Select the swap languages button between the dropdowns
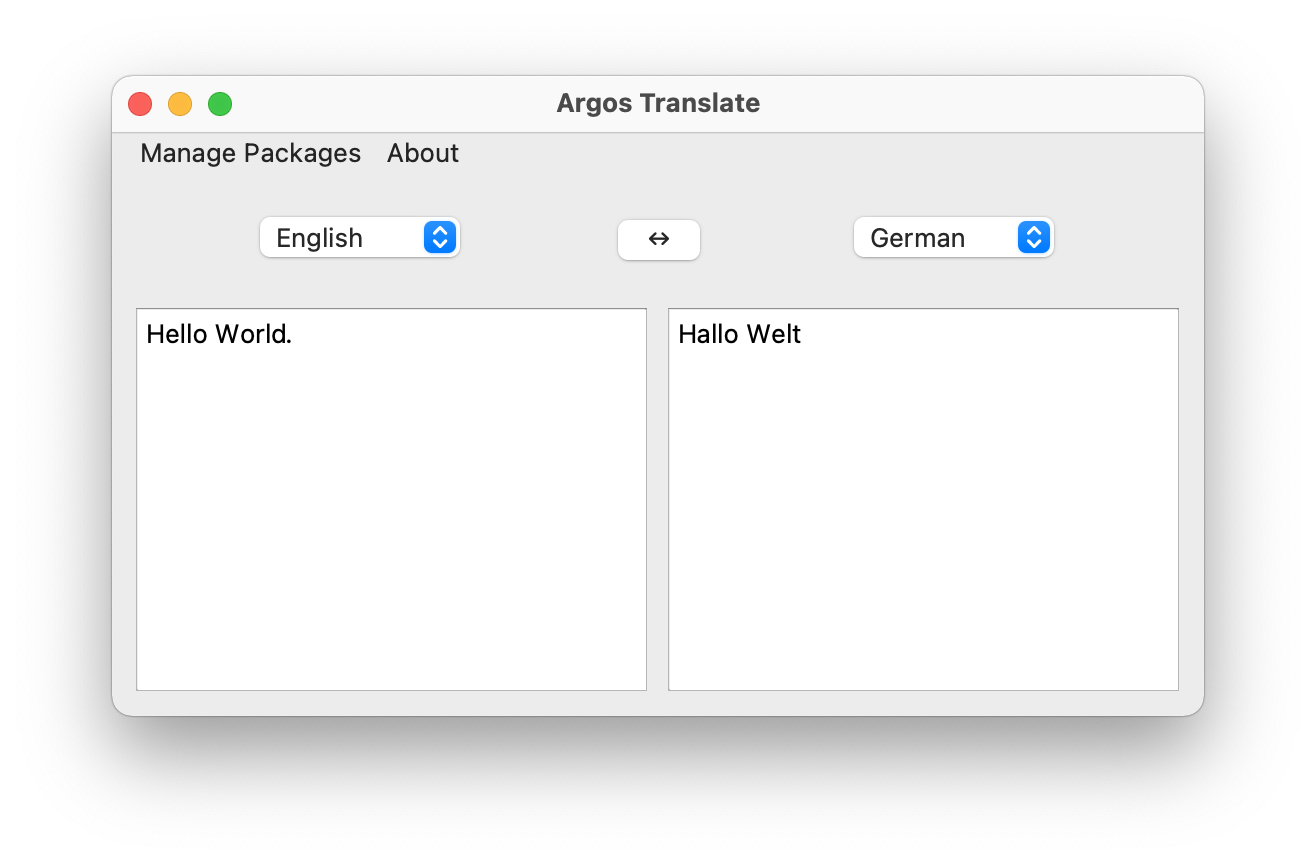This screenshot has width=1316, height=864. 658,239
